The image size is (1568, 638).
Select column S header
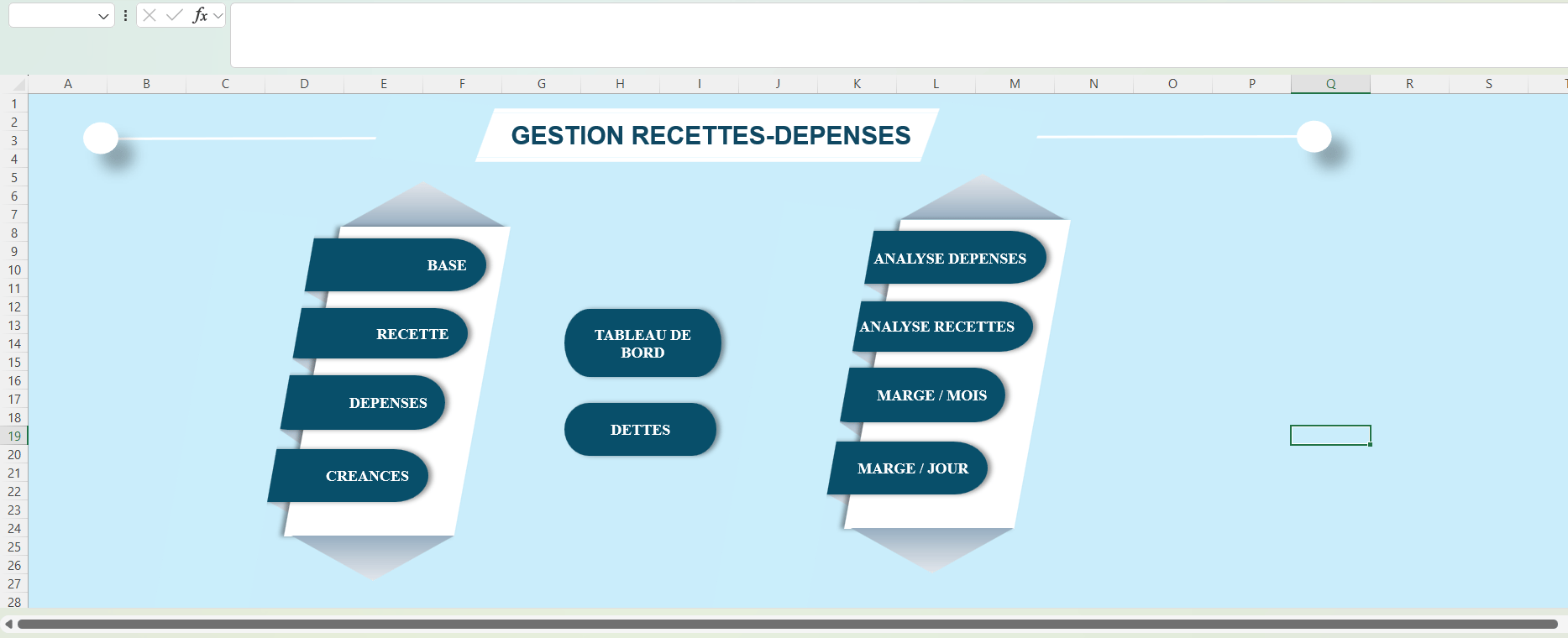click(x=1488, y=84)
